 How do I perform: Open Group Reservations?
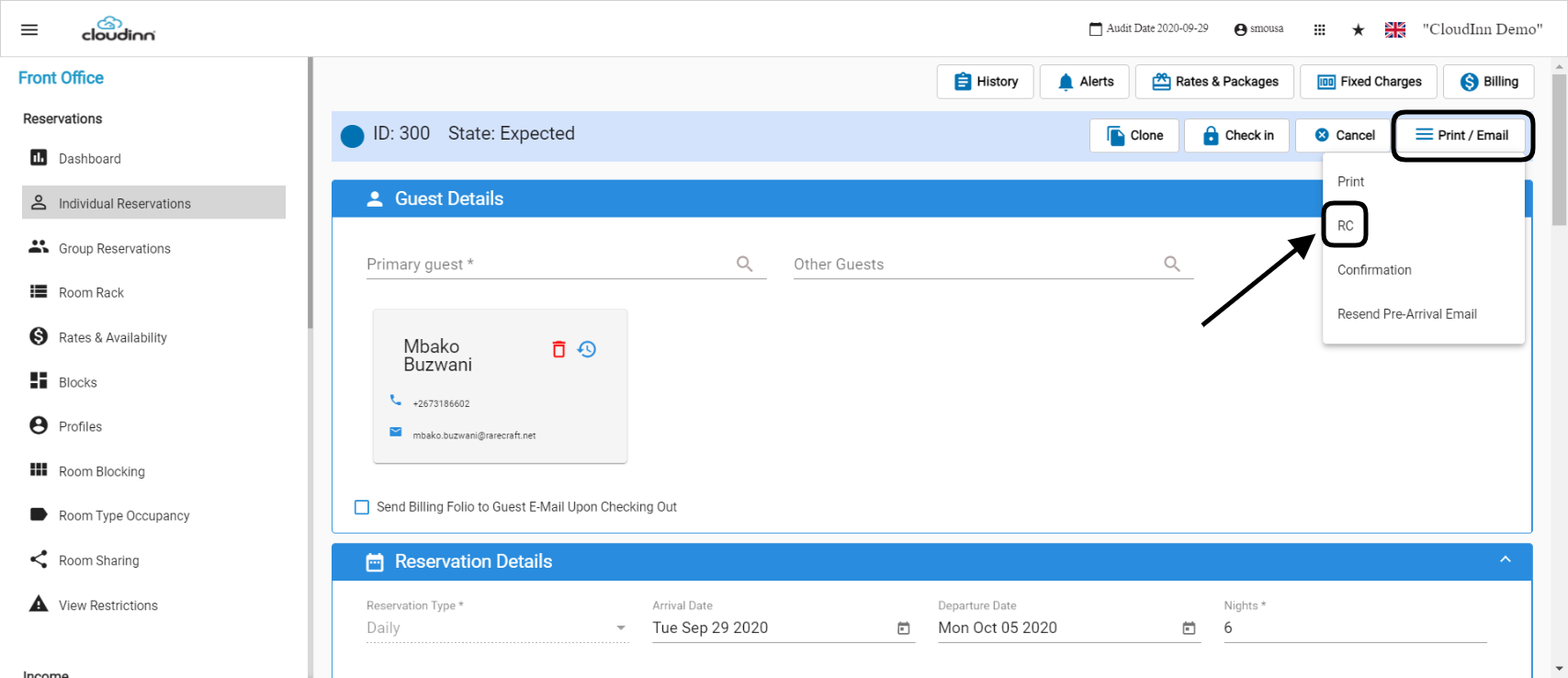(x=153, y=248)
